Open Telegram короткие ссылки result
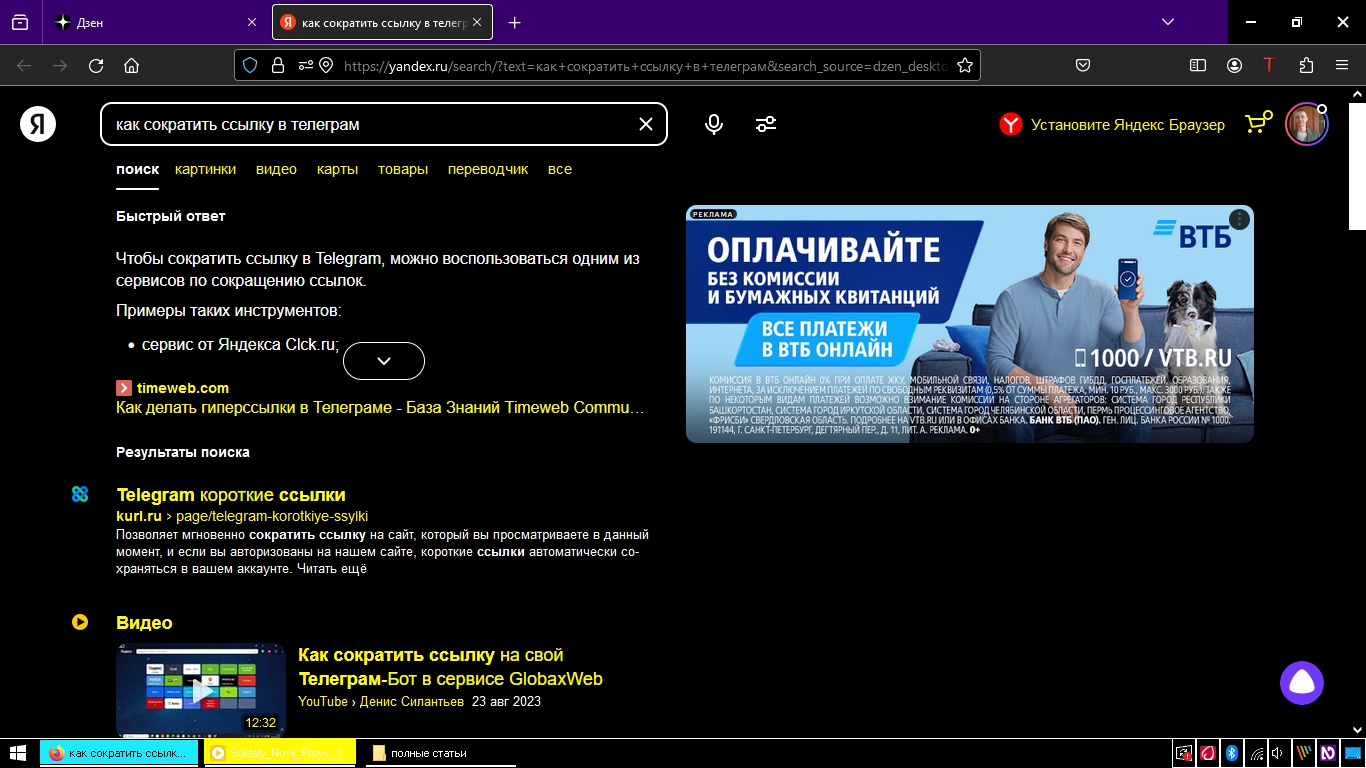The image size is (1366, 768). (231, 495)
